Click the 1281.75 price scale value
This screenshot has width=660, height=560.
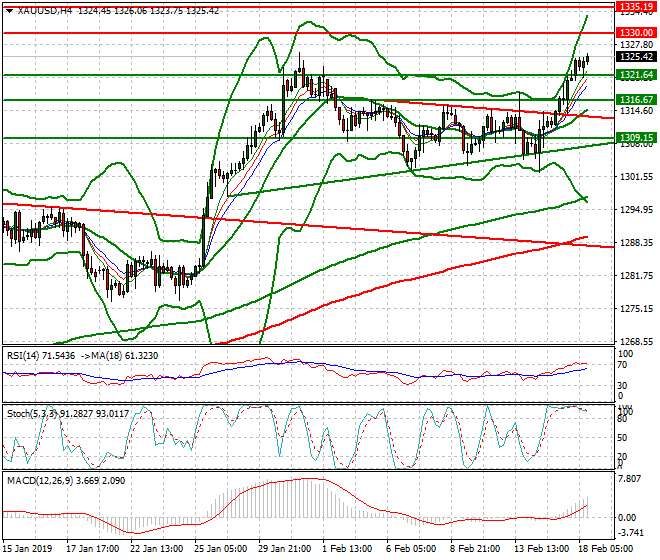tap(637, 276)
